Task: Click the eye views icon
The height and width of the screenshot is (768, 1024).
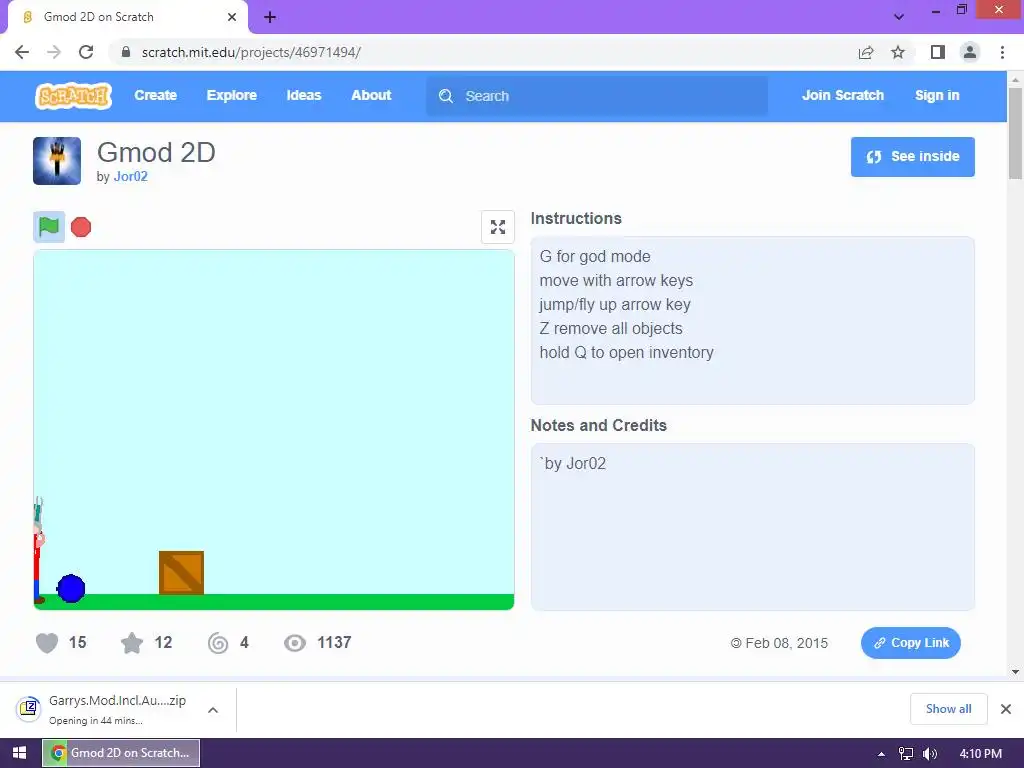Action: pos(295,643)
